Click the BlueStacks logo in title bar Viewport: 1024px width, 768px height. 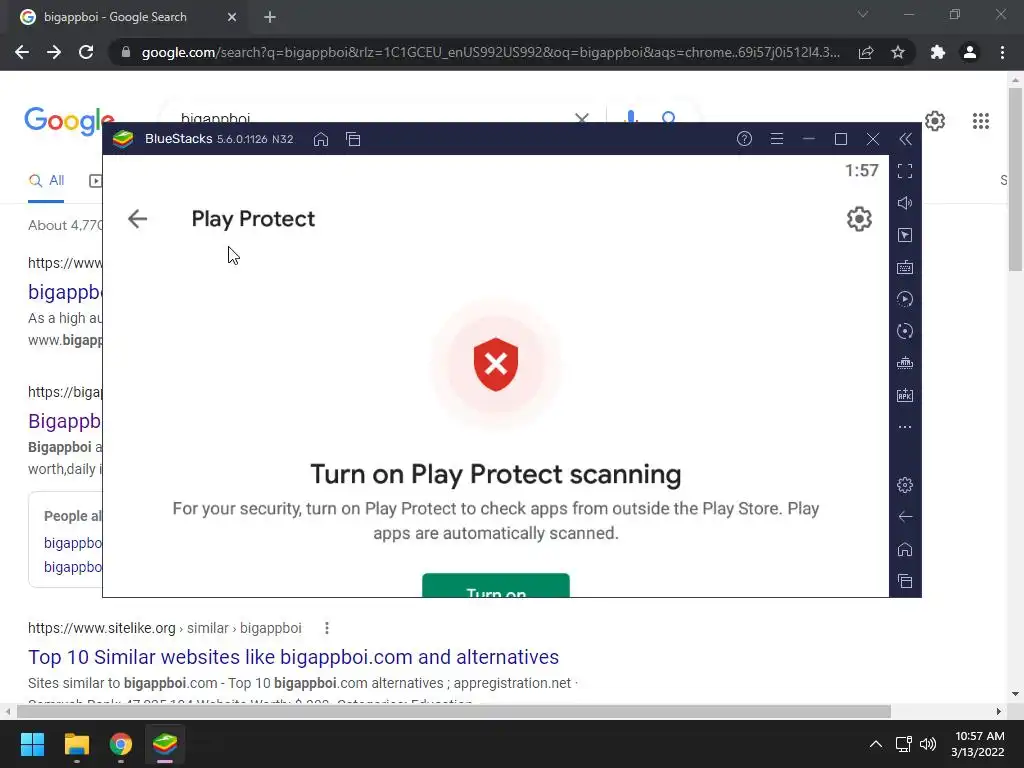[x=123, y=139]
